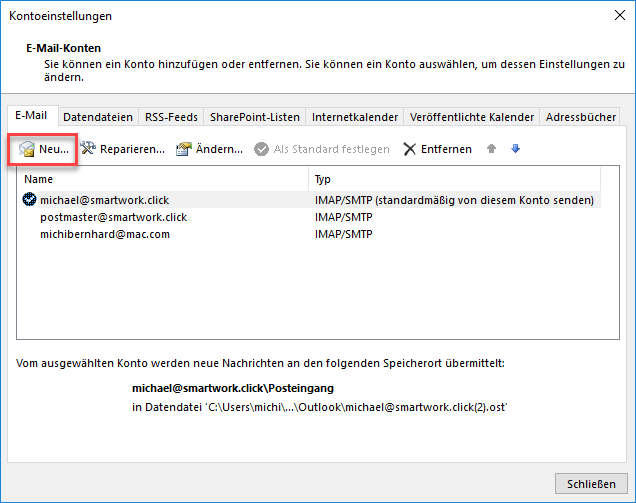Go to the Internetkalender tab
The image size is (636, 503).
point(355,117)
